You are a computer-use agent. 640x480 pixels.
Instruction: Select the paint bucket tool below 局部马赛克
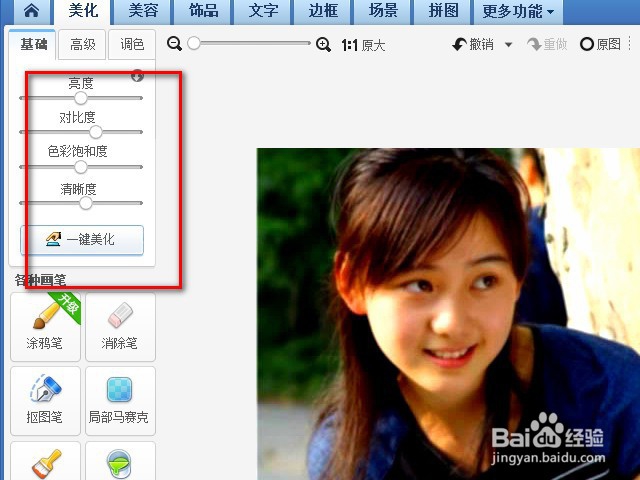120,461
